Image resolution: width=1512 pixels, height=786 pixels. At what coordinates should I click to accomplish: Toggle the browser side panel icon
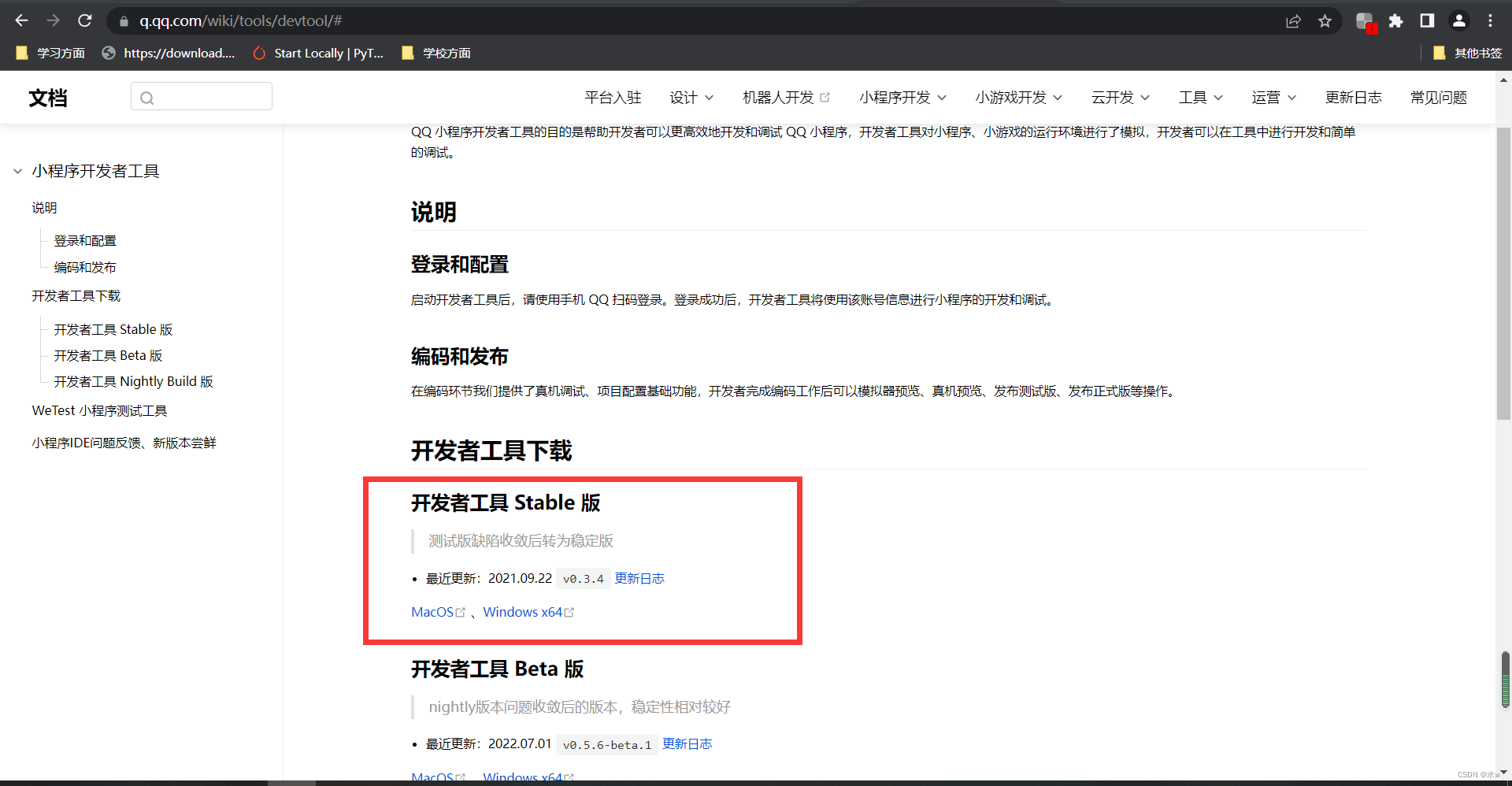point(1427,21)
